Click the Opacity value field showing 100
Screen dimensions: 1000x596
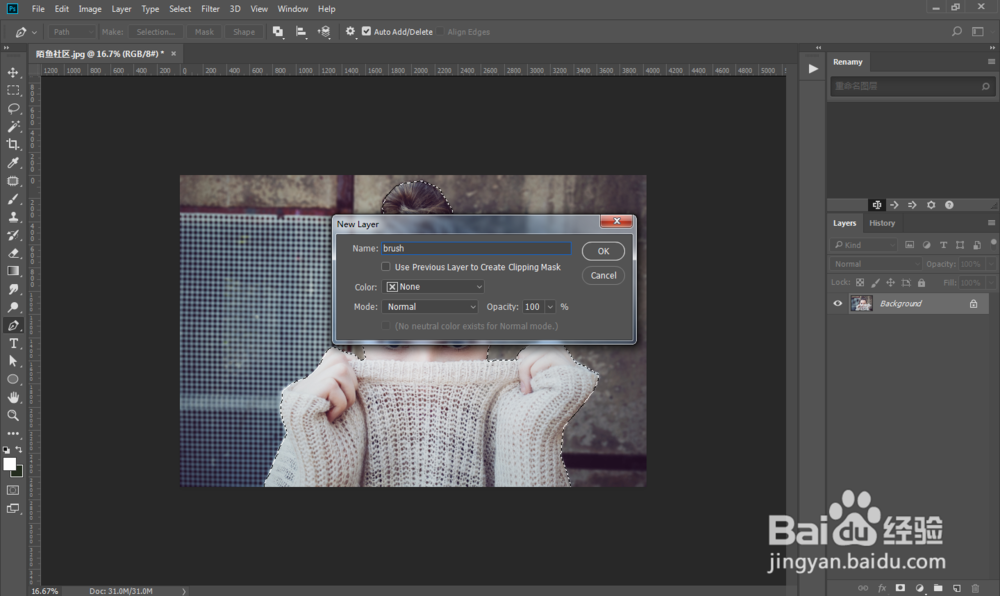coord(533,307)
